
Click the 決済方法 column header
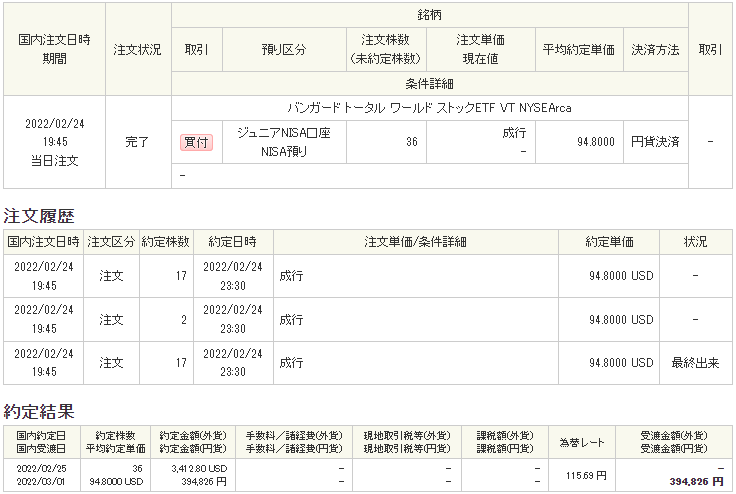tap(655, 50)
